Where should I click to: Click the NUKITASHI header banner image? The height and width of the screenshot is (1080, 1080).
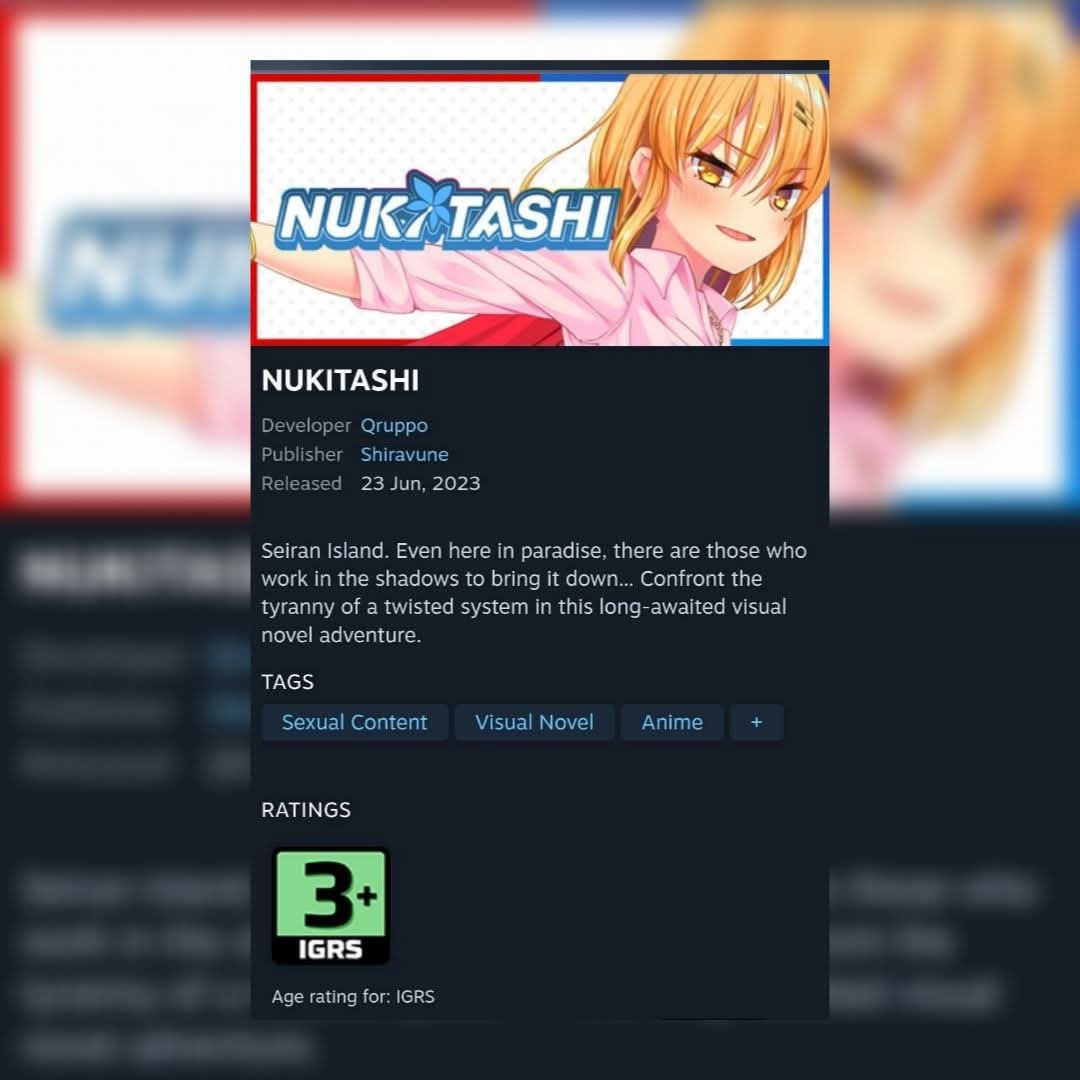click(540, 209)
